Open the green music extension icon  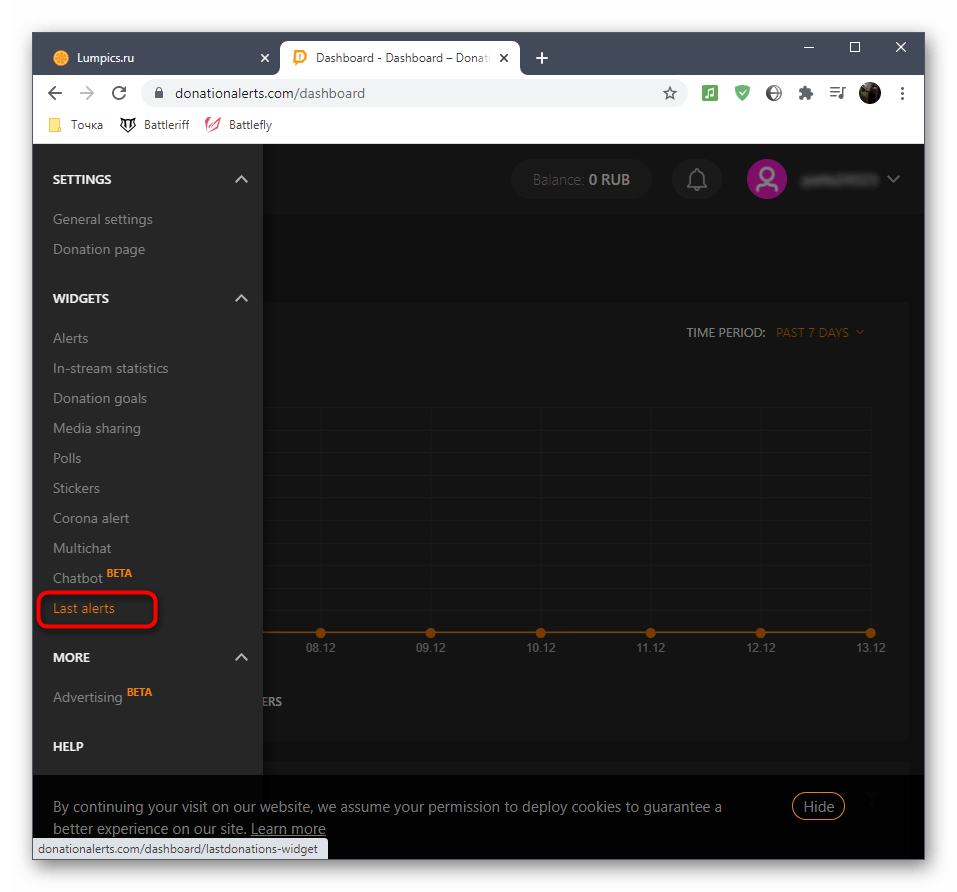pos(709,93)
